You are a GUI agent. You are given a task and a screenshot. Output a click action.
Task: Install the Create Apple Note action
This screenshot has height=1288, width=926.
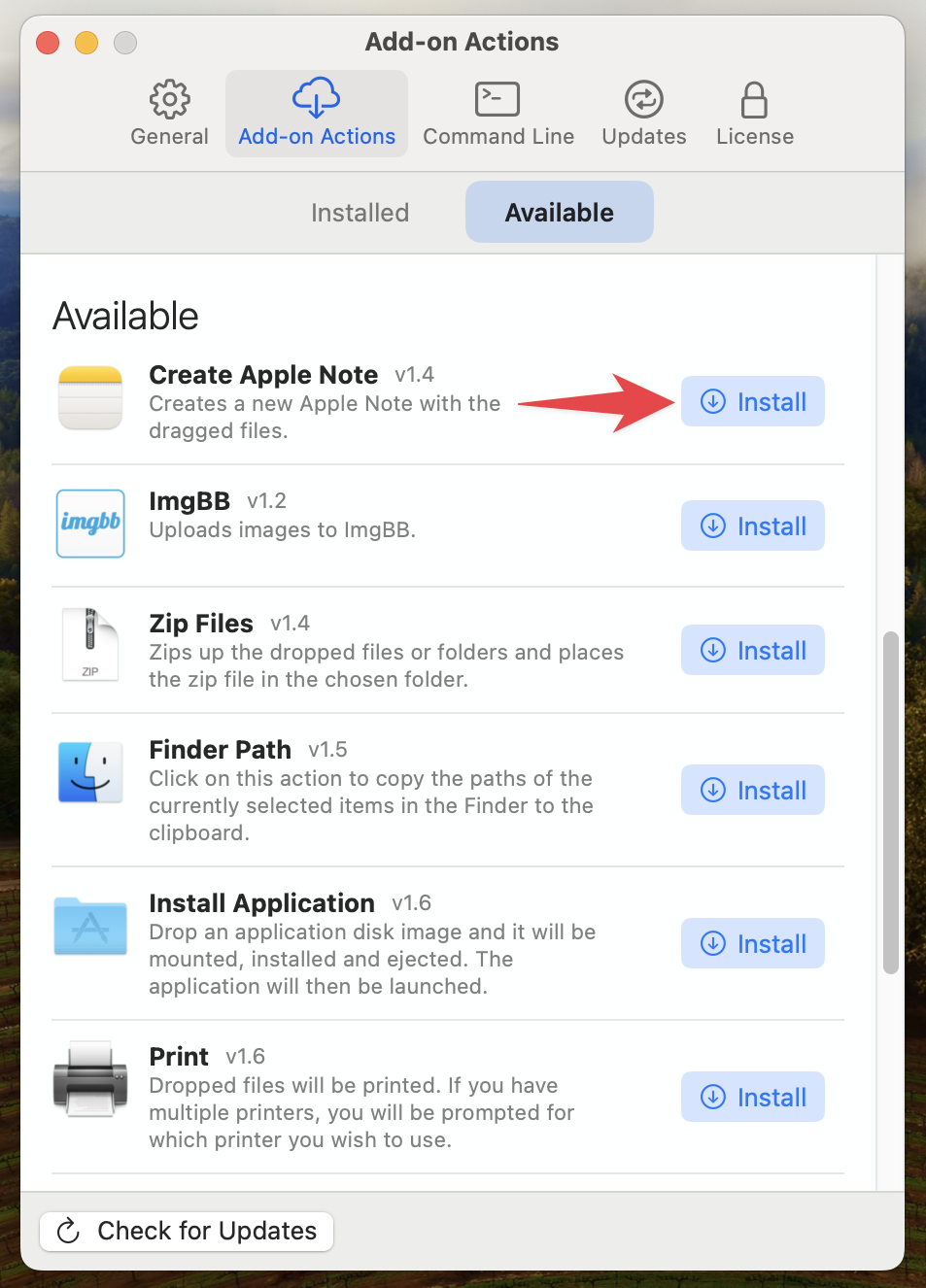753,401
